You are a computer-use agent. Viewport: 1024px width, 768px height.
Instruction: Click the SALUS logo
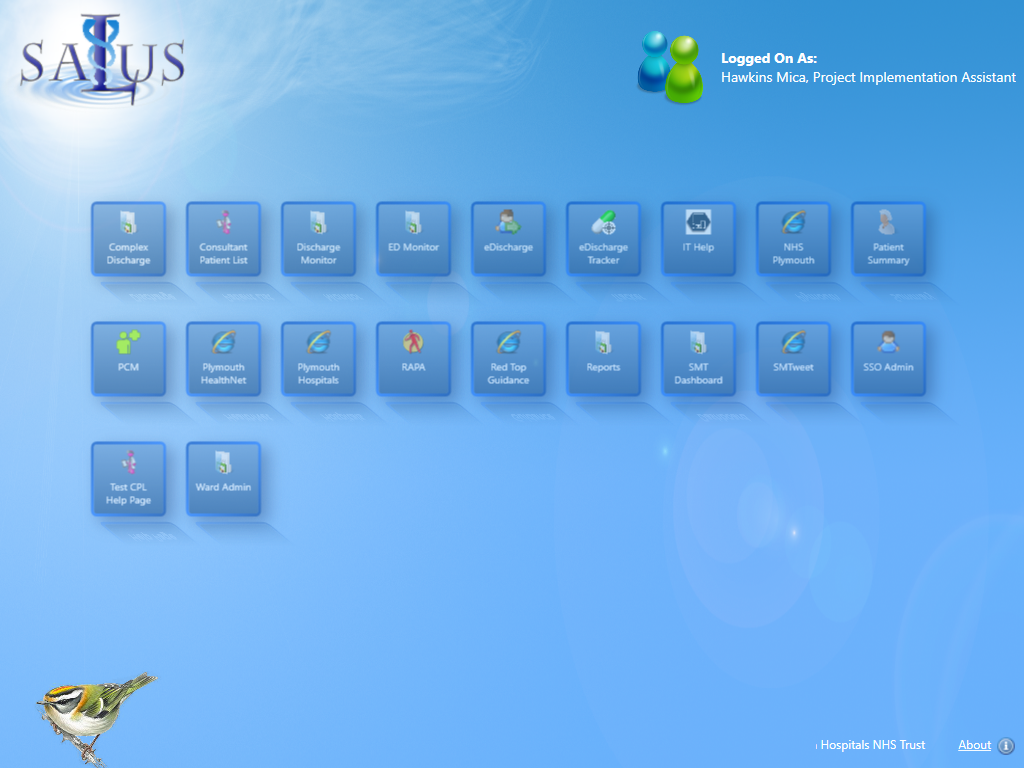click(x=103, y=61)
